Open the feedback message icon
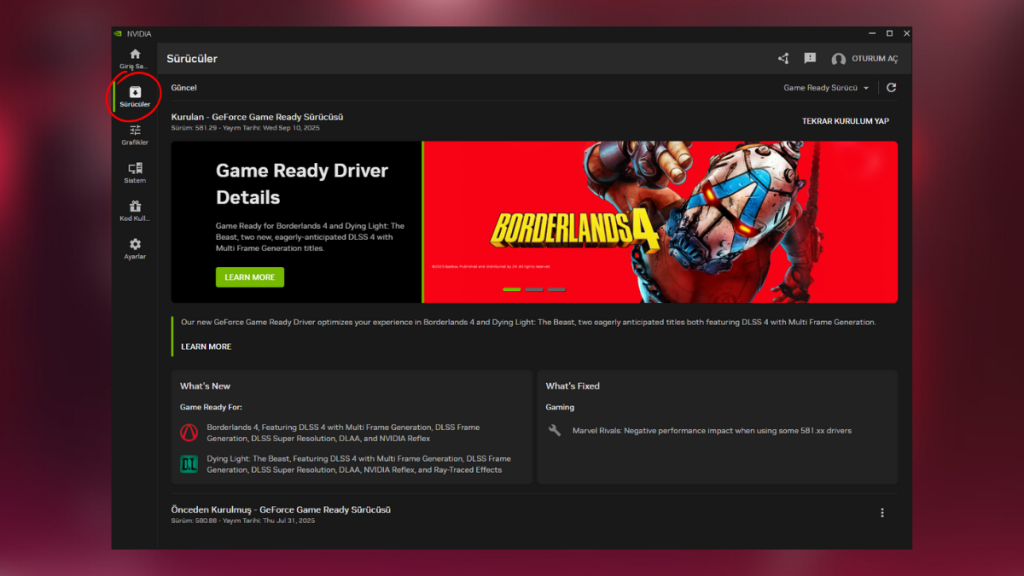The height and width of the screenshot is (576, 1024). [x=810, y=58]
